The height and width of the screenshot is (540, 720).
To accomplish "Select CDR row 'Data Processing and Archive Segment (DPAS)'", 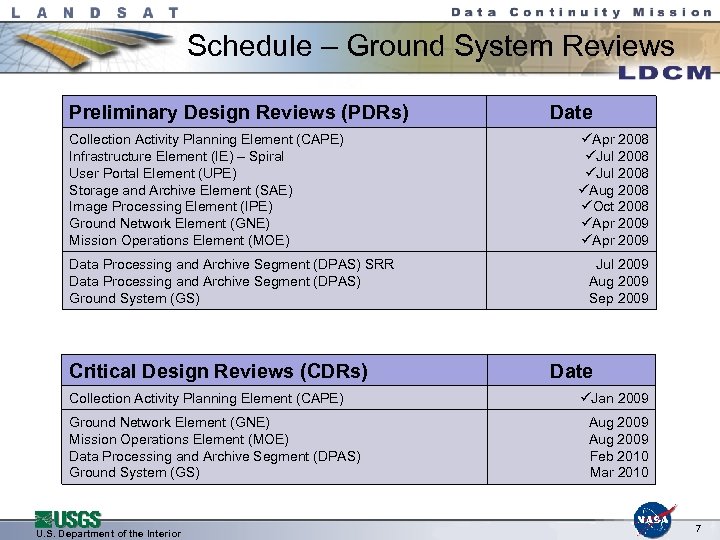I will [x=215, y=456].
